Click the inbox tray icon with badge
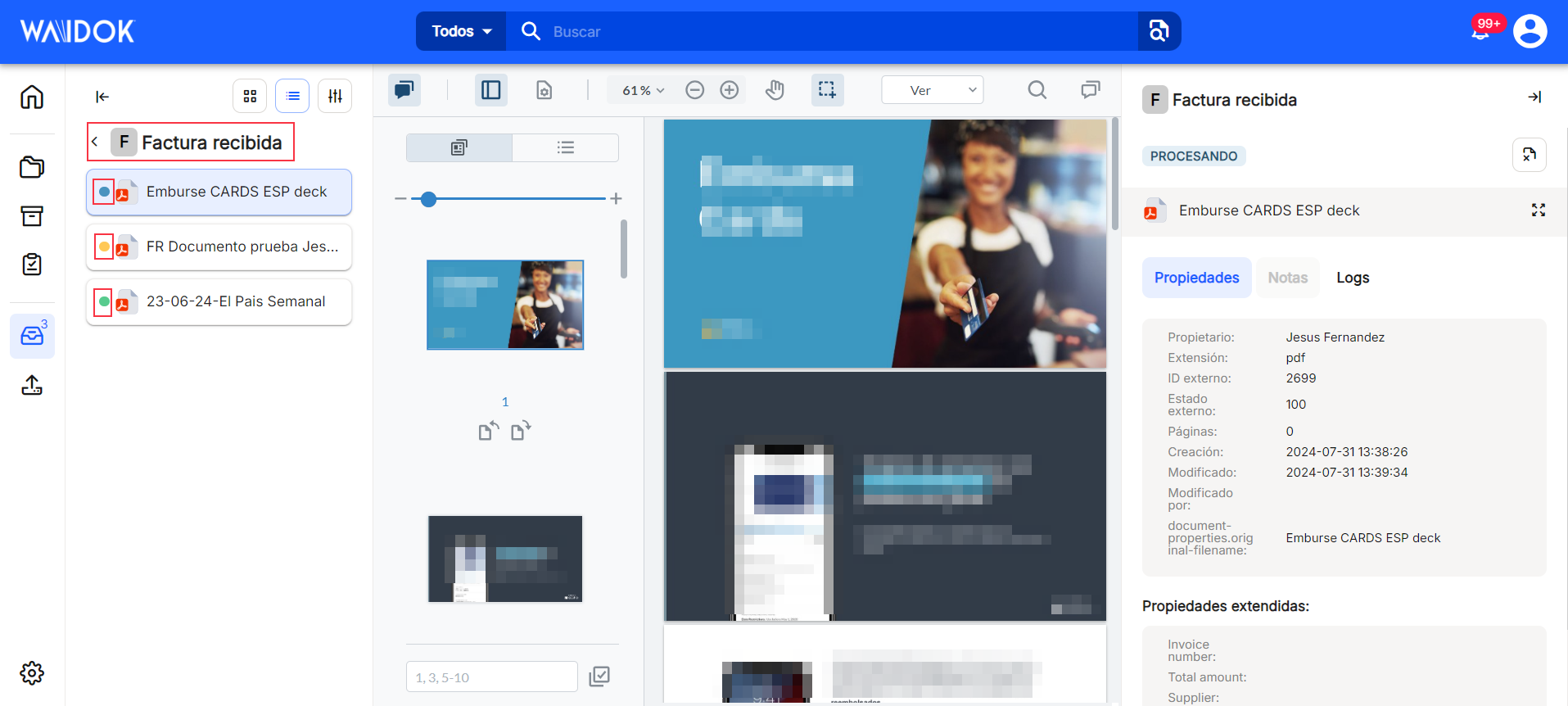Screen dimensions: 1568x706 click(33, 336)
